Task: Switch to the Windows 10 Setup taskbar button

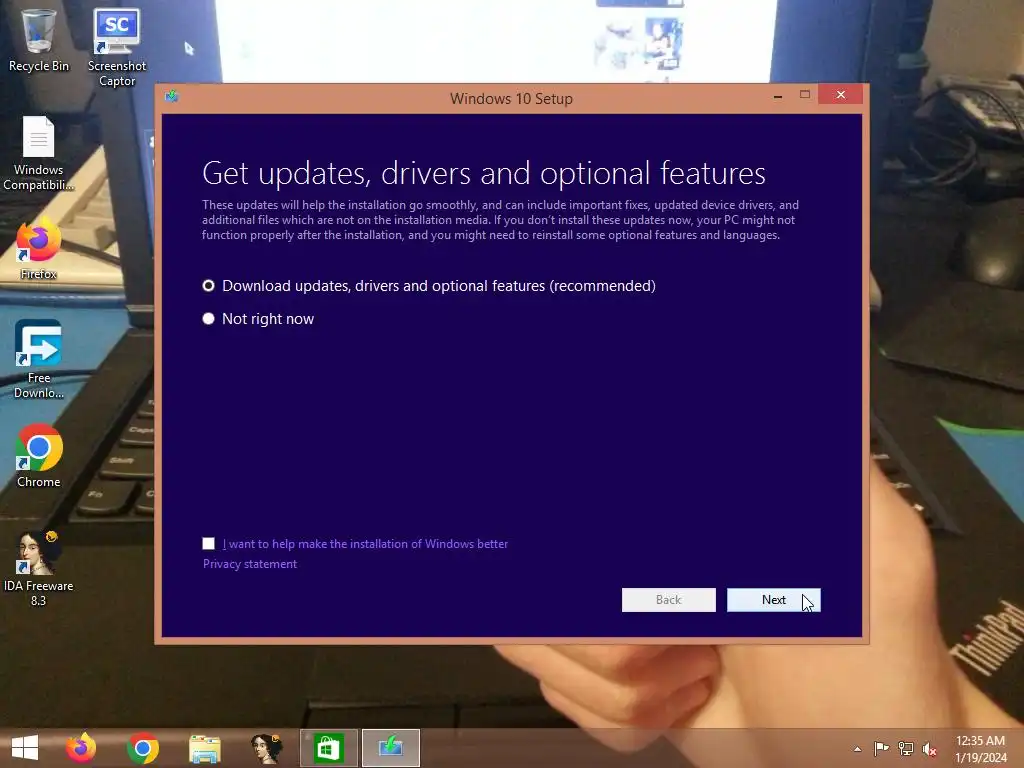Action: pos(391,748)
